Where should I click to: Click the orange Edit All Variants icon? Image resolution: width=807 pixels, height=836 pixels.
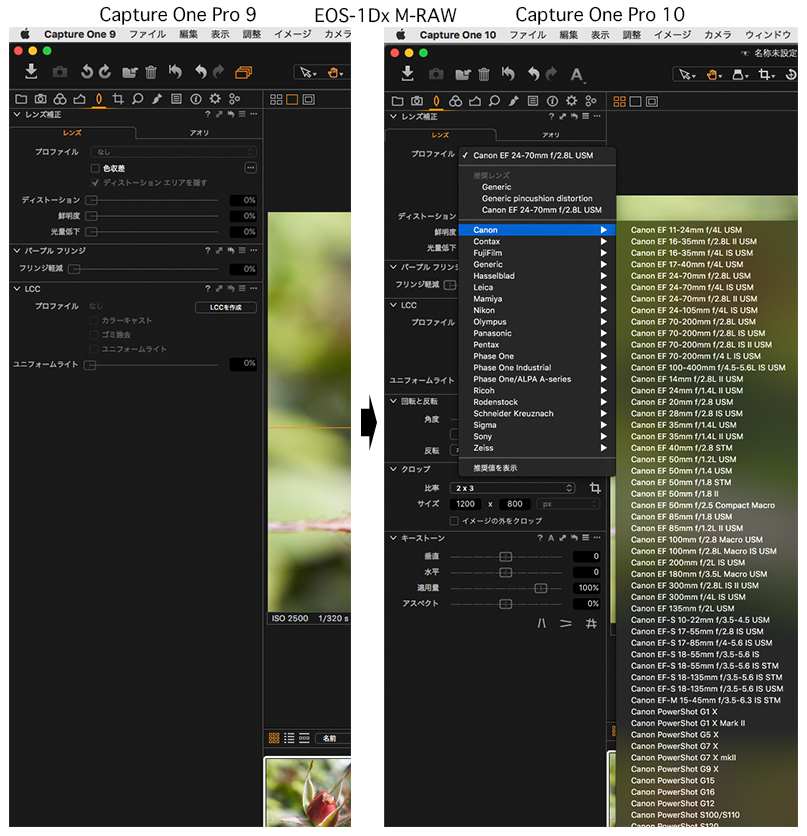pyautogui.click(x=244, y=72)
